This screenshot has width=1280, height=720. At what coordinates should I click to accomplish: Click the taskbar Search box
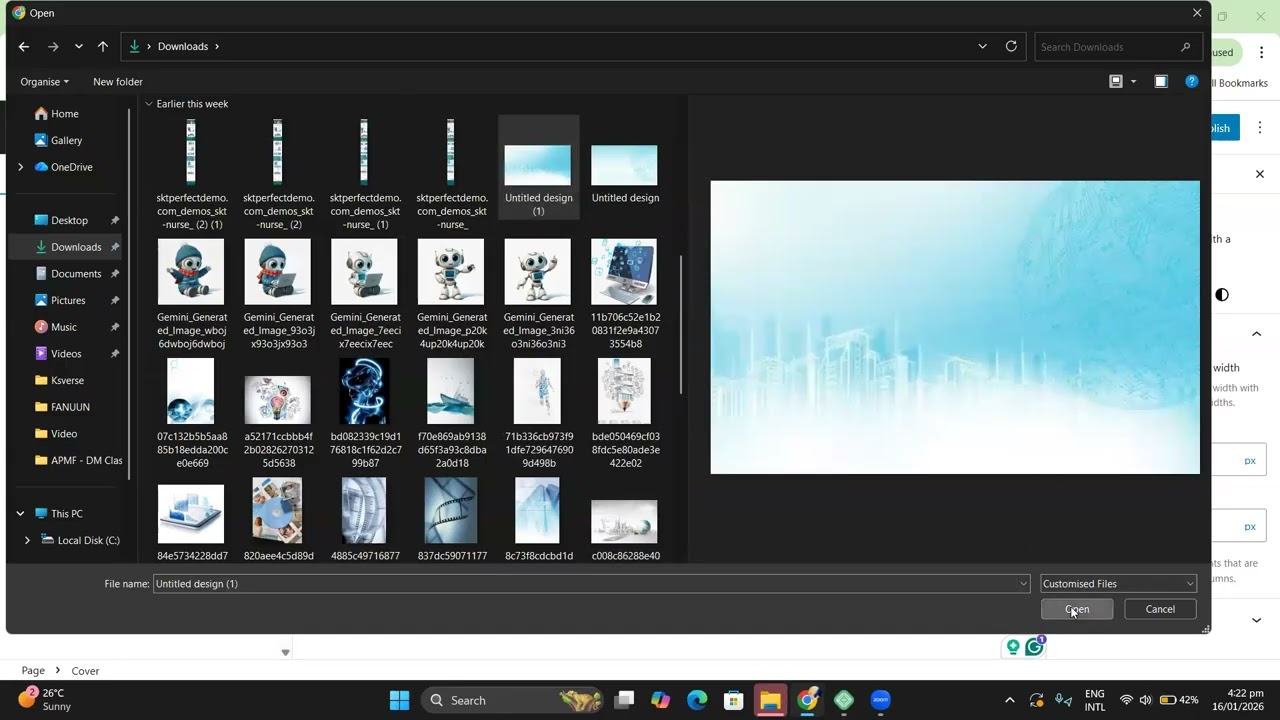click(x=514, y=700)
